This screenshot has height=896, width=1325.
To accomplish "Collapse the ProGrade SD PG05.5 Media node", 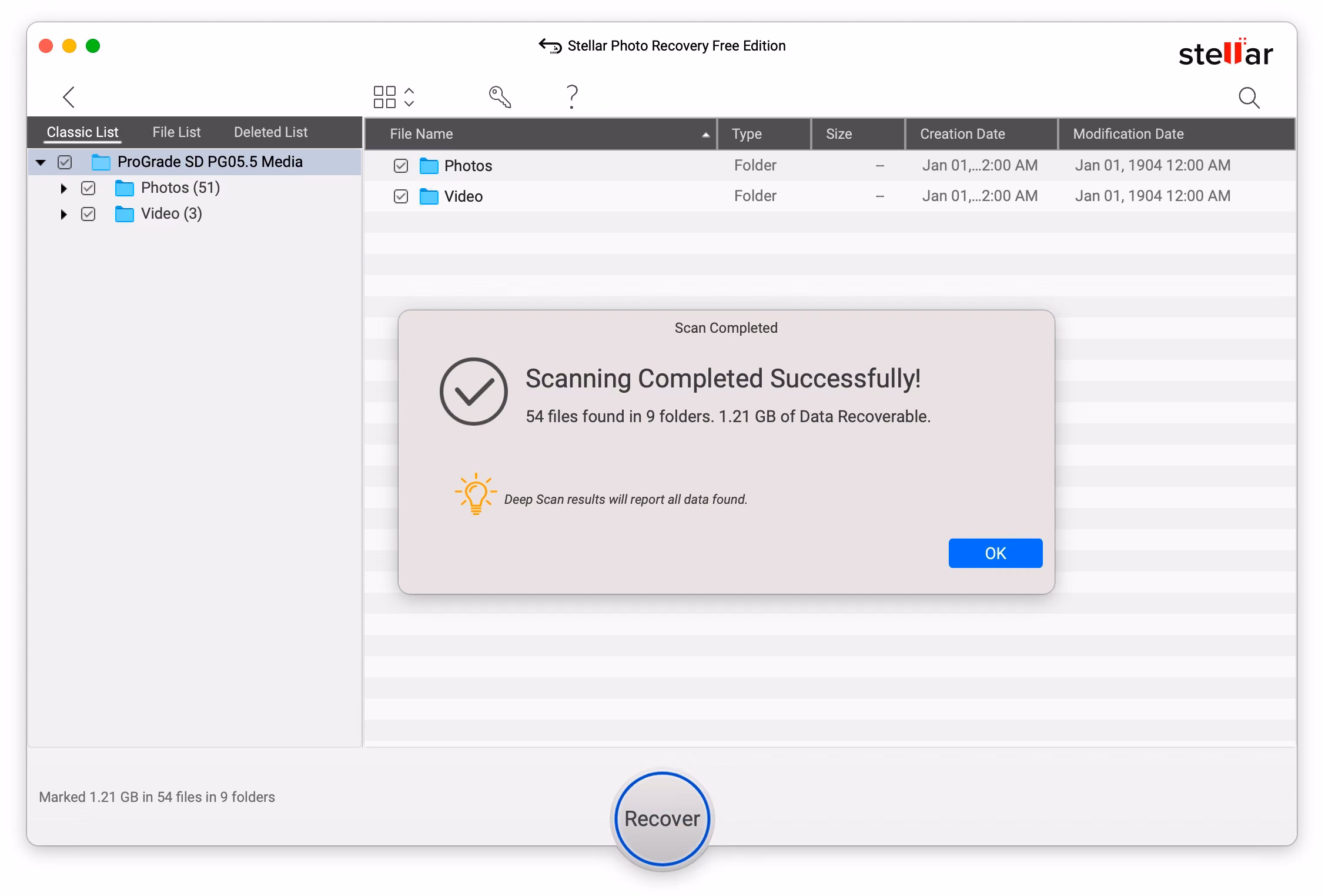I will click(x=41, y=162).
